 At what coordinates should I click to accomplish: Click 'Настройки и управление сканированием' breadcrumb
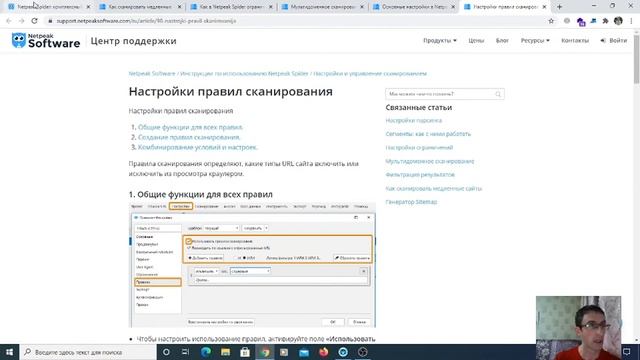pyautogui.click(x=370, y=73)
